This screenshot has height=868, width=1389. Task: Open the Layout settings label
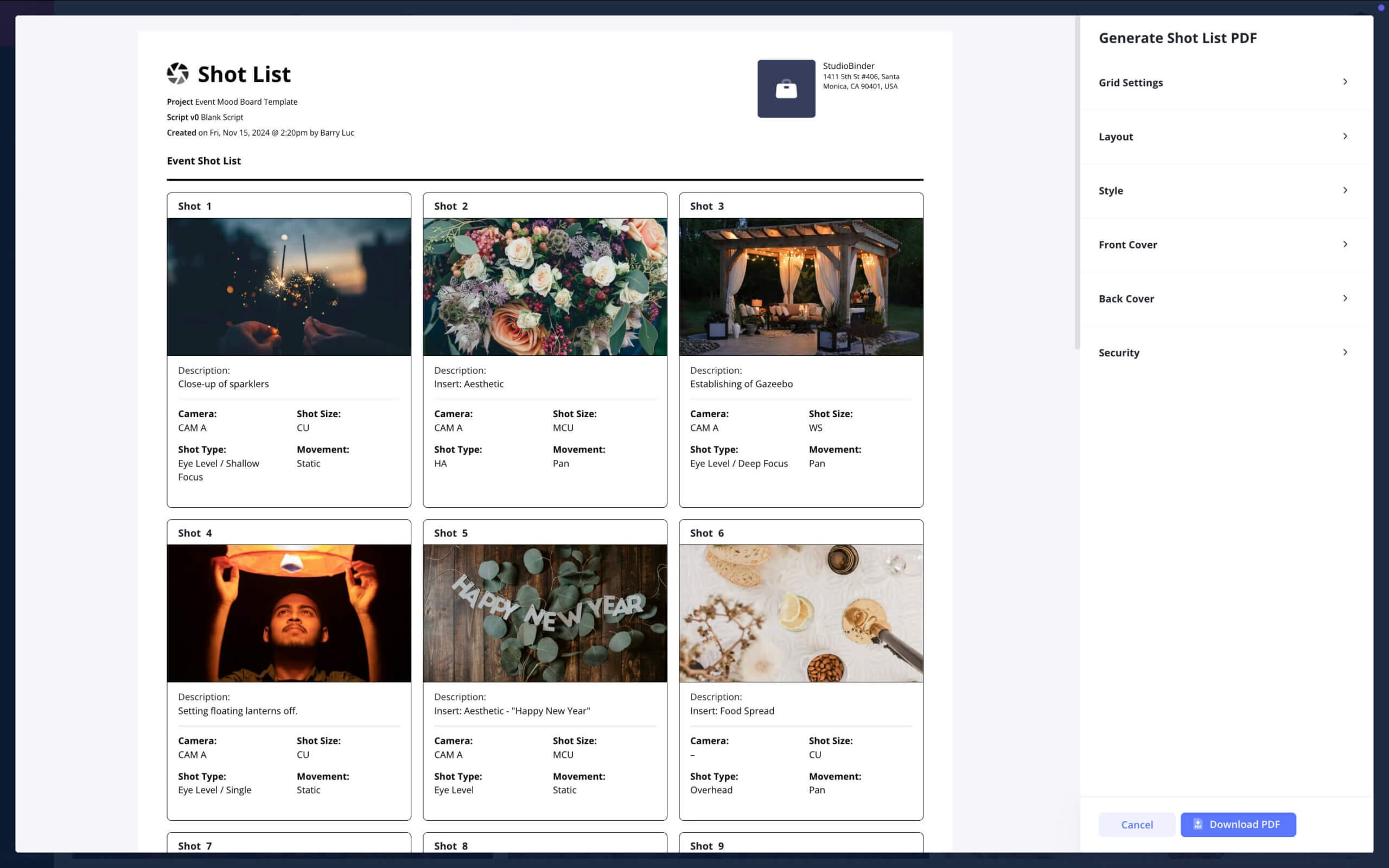coord(1115,137)
